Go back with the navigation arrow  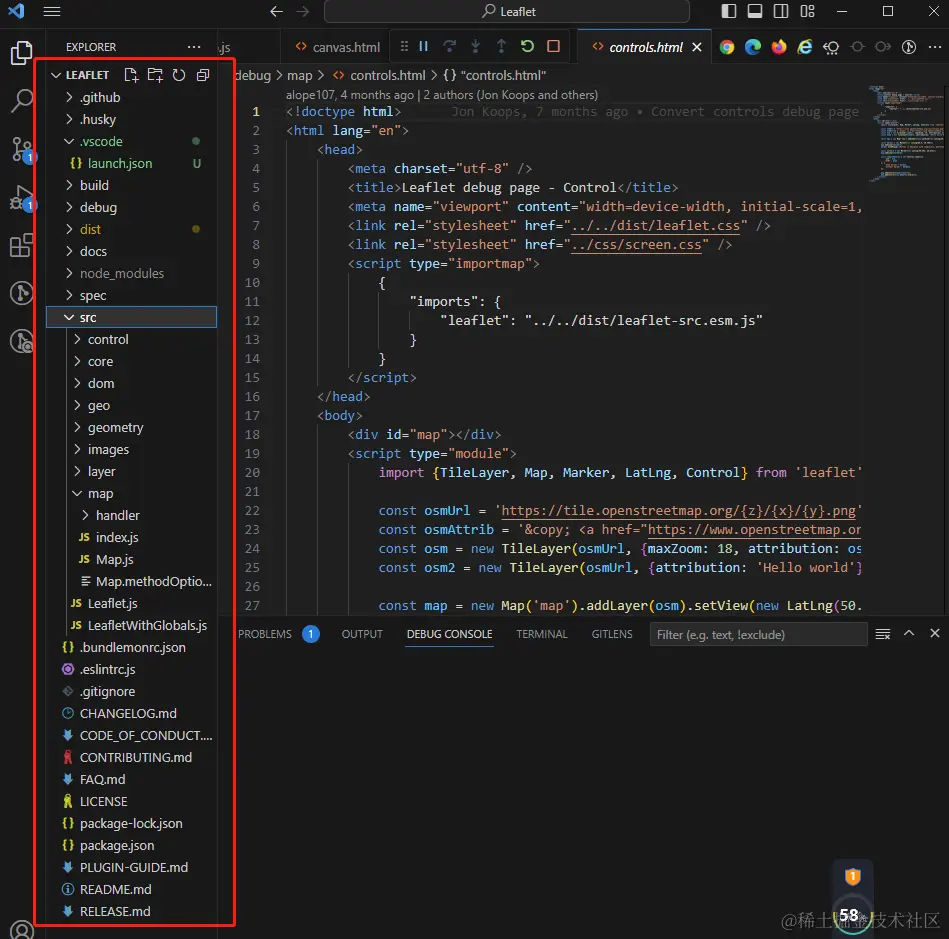276,12
